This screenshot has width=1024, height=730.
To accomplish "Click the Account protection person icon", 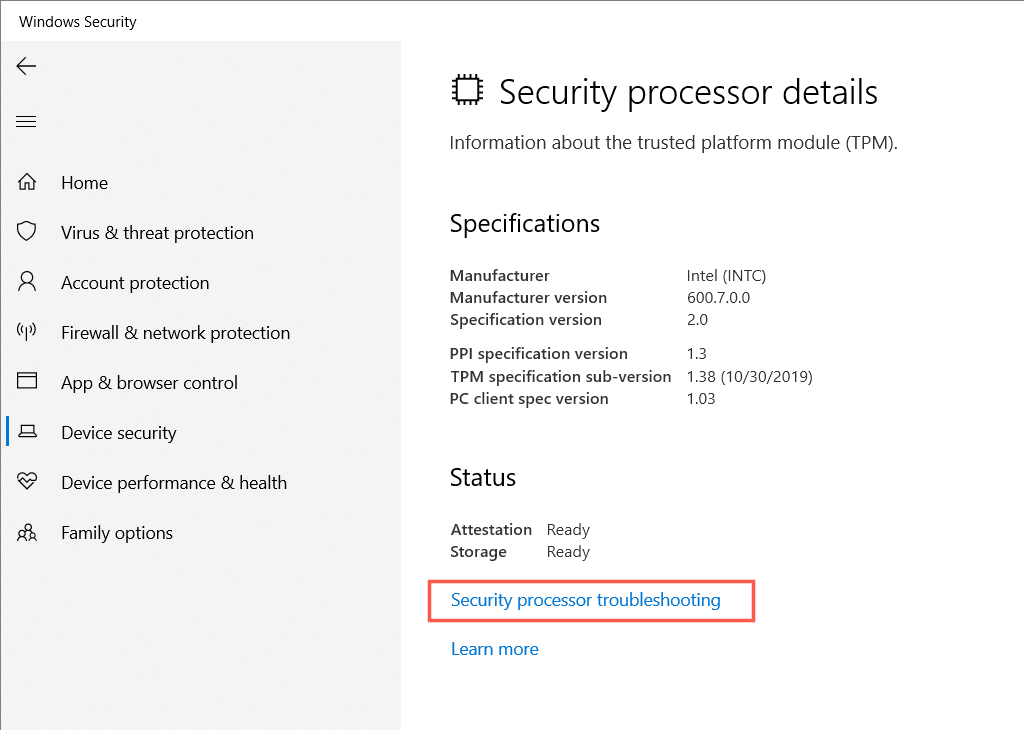I will point(27,282).
